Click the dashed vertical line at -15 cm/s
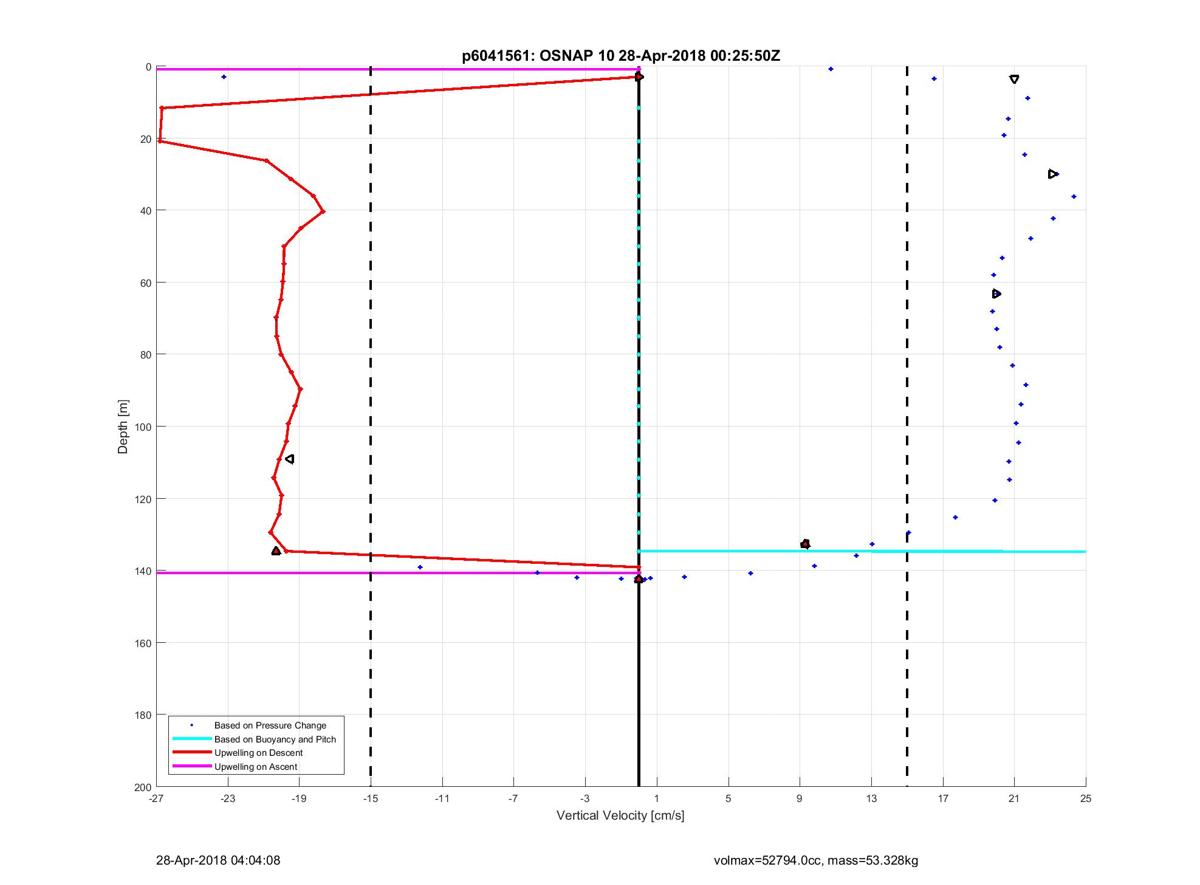 pyautogui.click(x=371, y=426)
